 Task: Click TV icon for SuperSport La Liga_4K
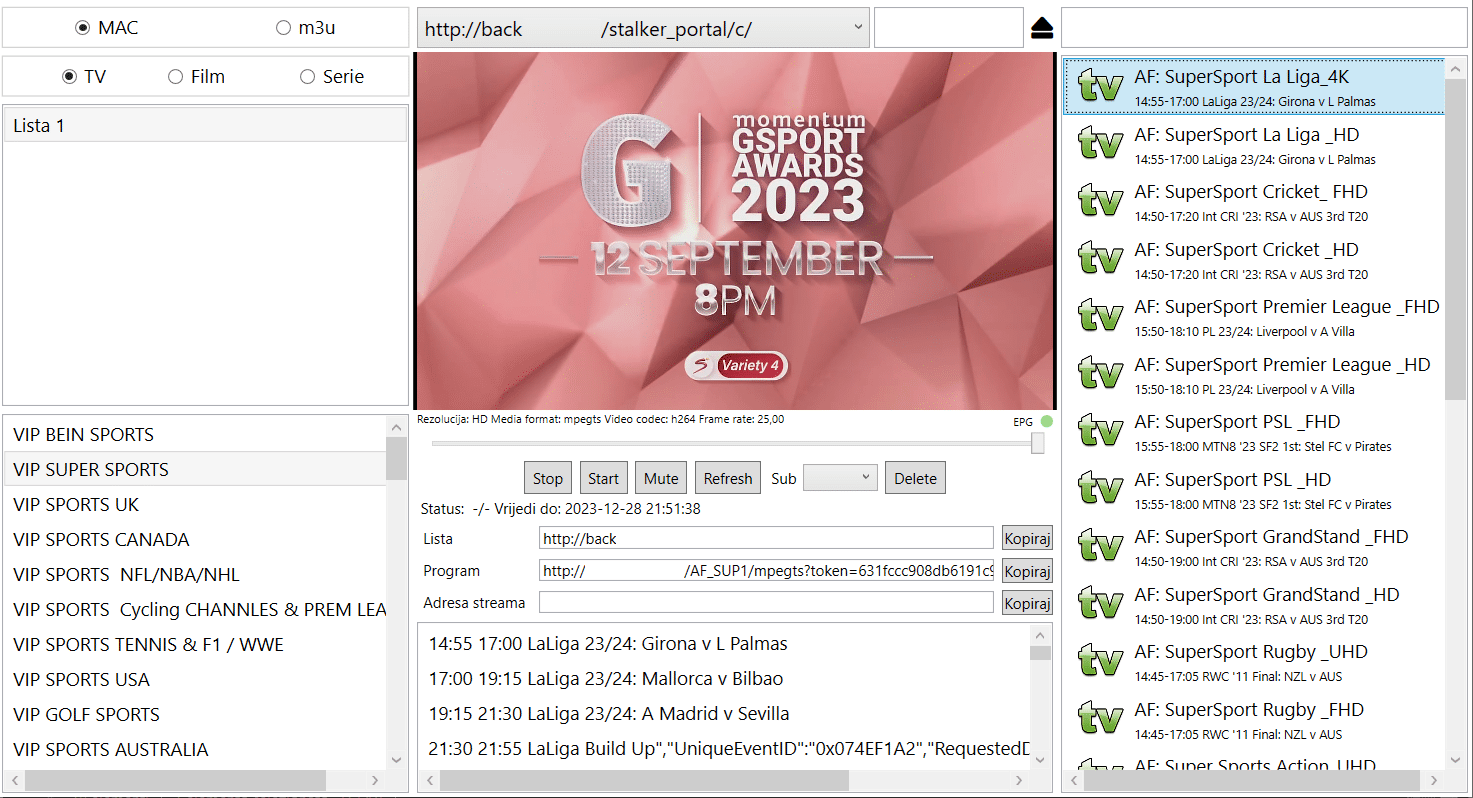(1101, 87)
